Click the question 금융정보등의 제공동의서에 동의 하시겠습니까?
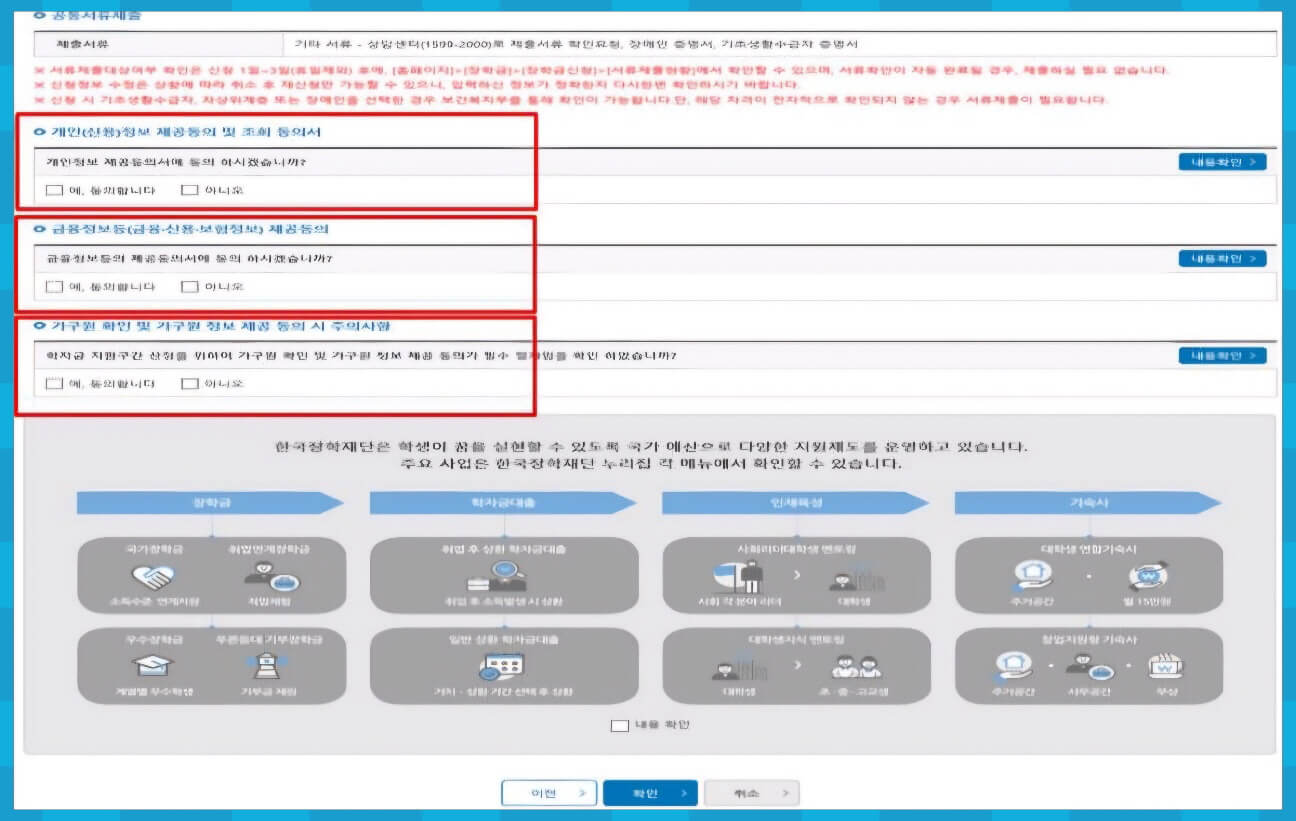The width and height of the screenshot is (1296, 821). click(189, 259)
